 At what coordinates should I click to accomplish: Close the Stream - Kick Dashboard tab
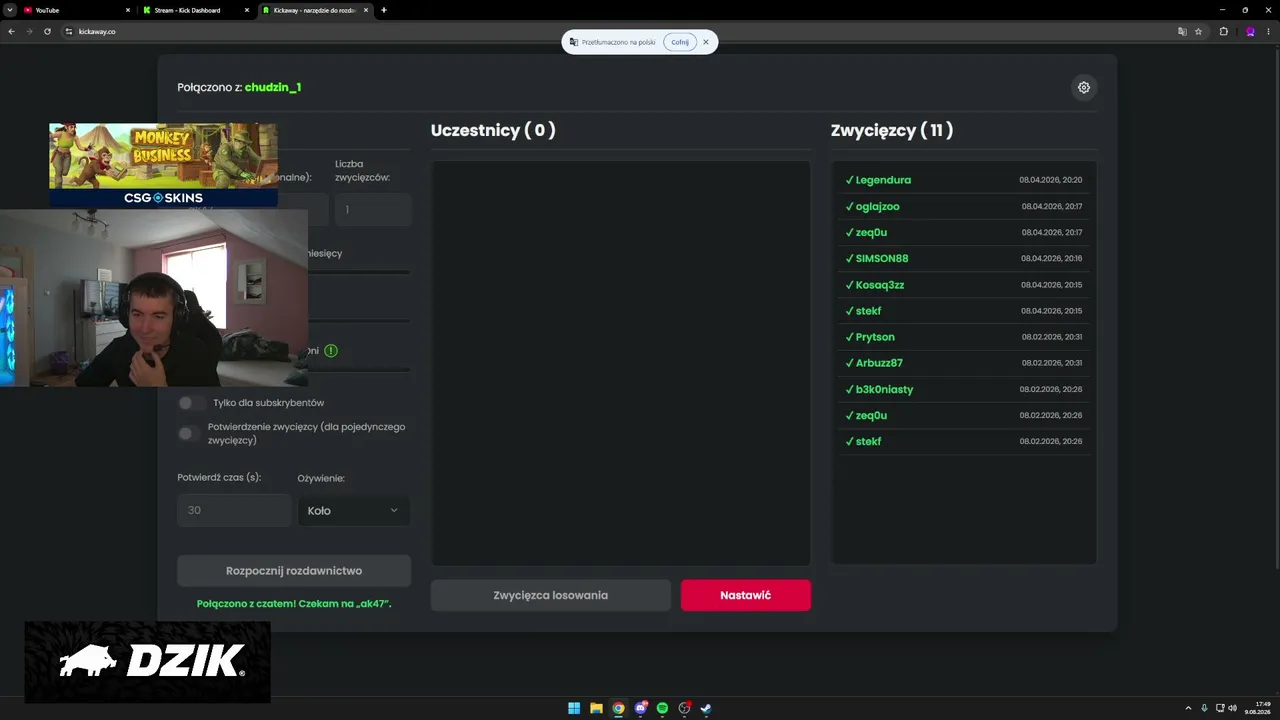click(x=247, y=10)
